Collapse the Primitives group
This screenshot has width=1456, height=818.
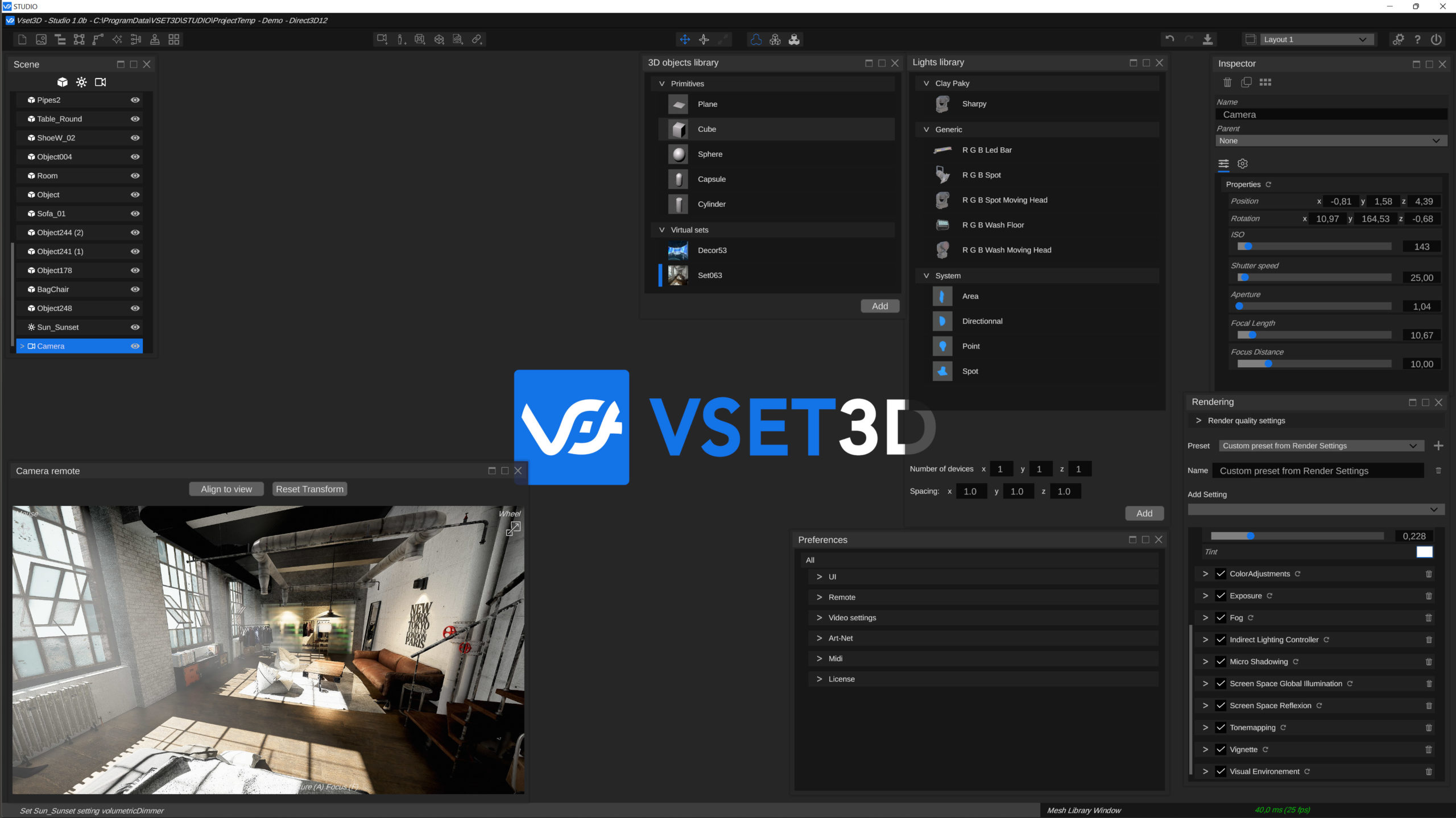point(661,84)
